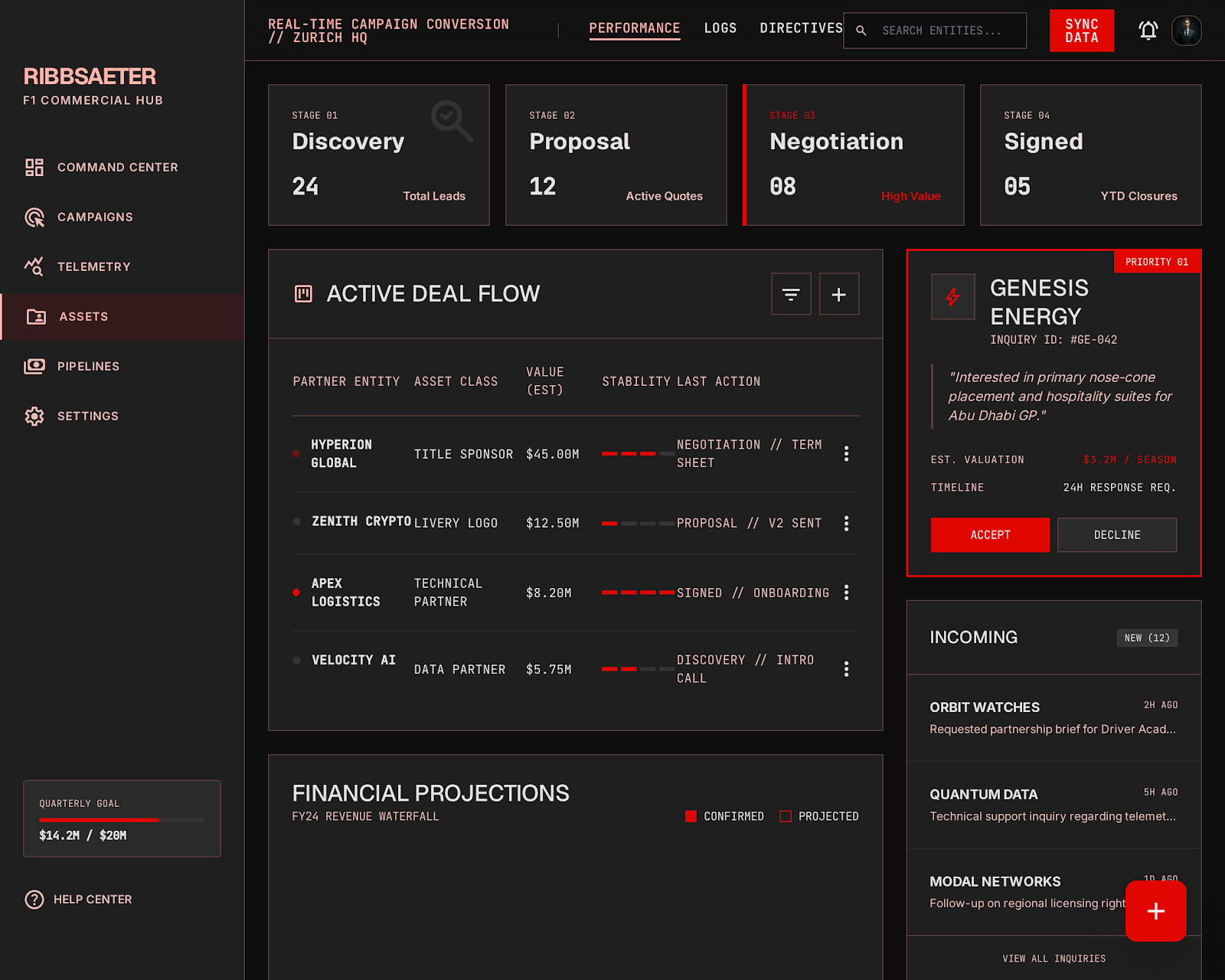
Task: Open Command Center dashboard icon
Action: tap(34, 167)
